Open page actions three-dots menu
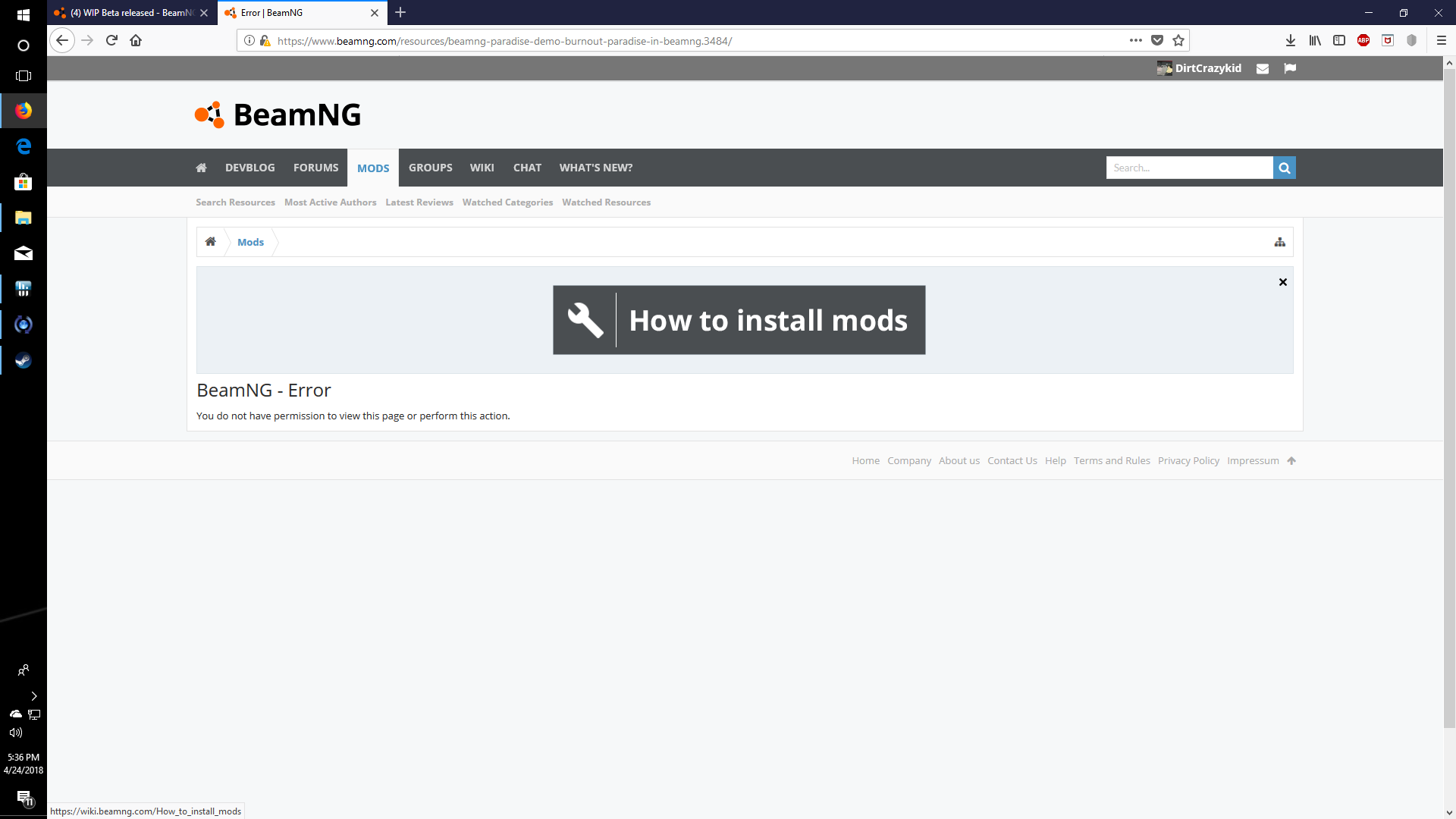 coord(1135,41)
